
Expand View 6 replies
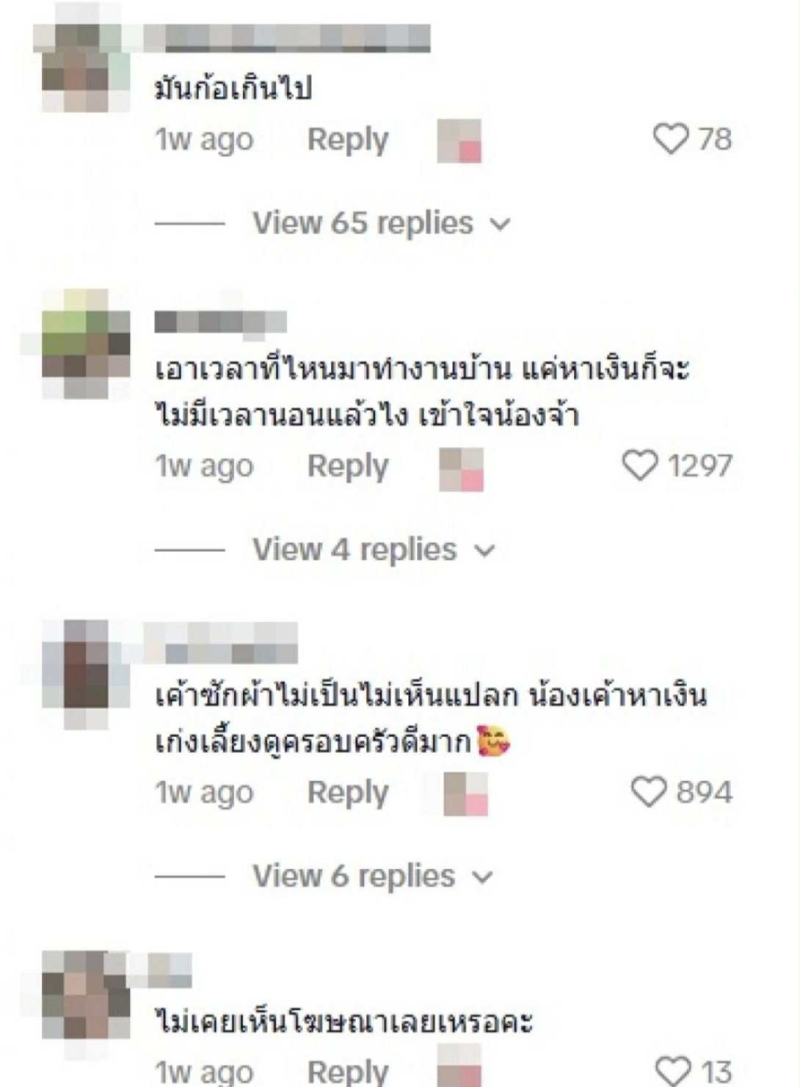click(x=372, y=876)
